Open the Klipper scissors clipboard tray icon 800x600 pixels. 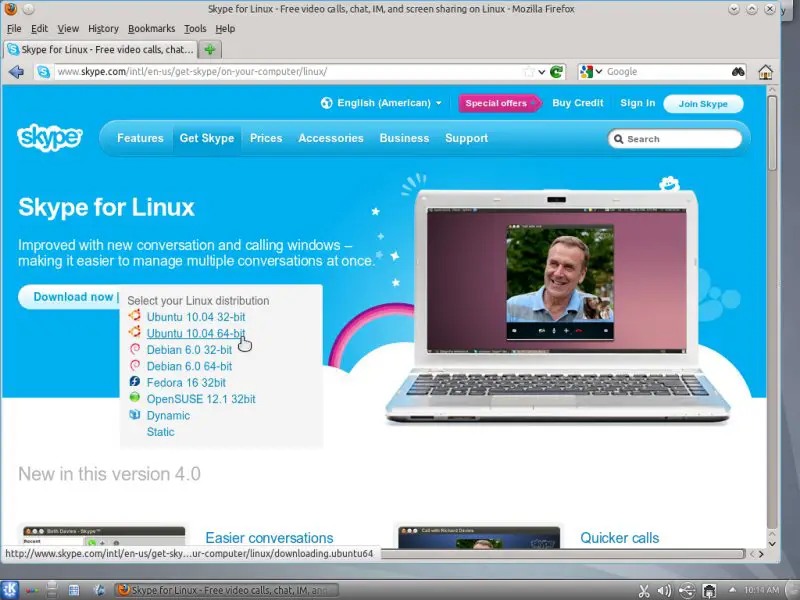pos(644,591)
